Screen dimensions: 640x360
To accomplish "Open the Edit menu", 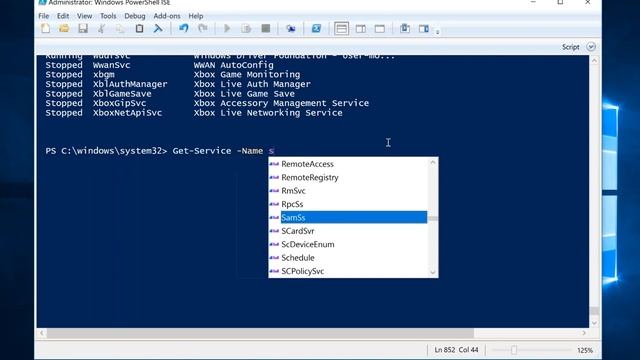I will (x=63, y=16).
